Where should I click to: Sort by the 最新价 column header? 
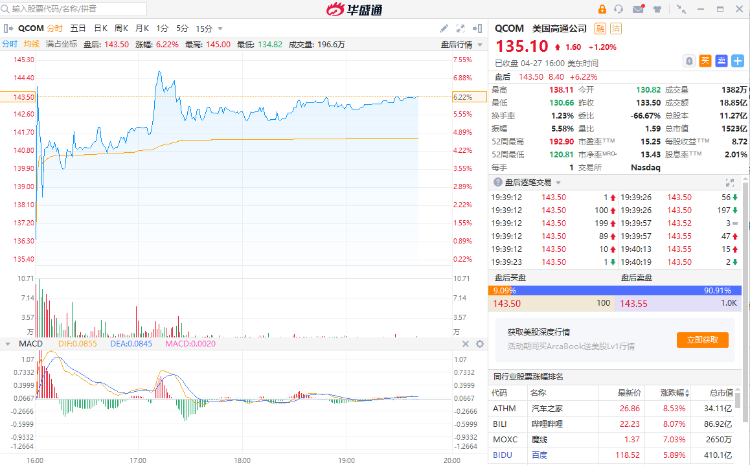pos(629,393)
